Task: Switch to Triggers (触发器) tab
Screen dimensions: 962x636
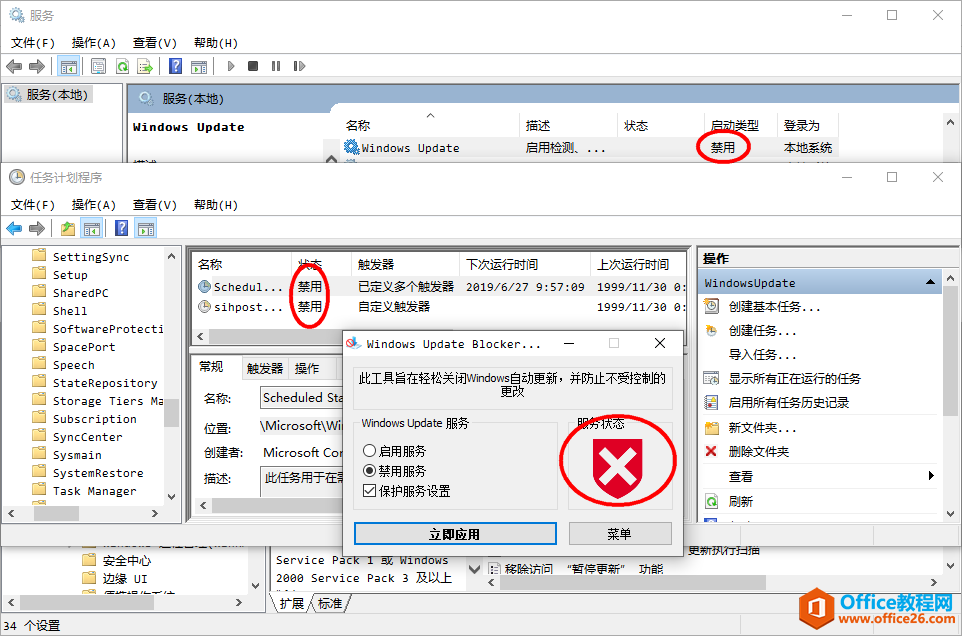Action: [x=265, y=369]
